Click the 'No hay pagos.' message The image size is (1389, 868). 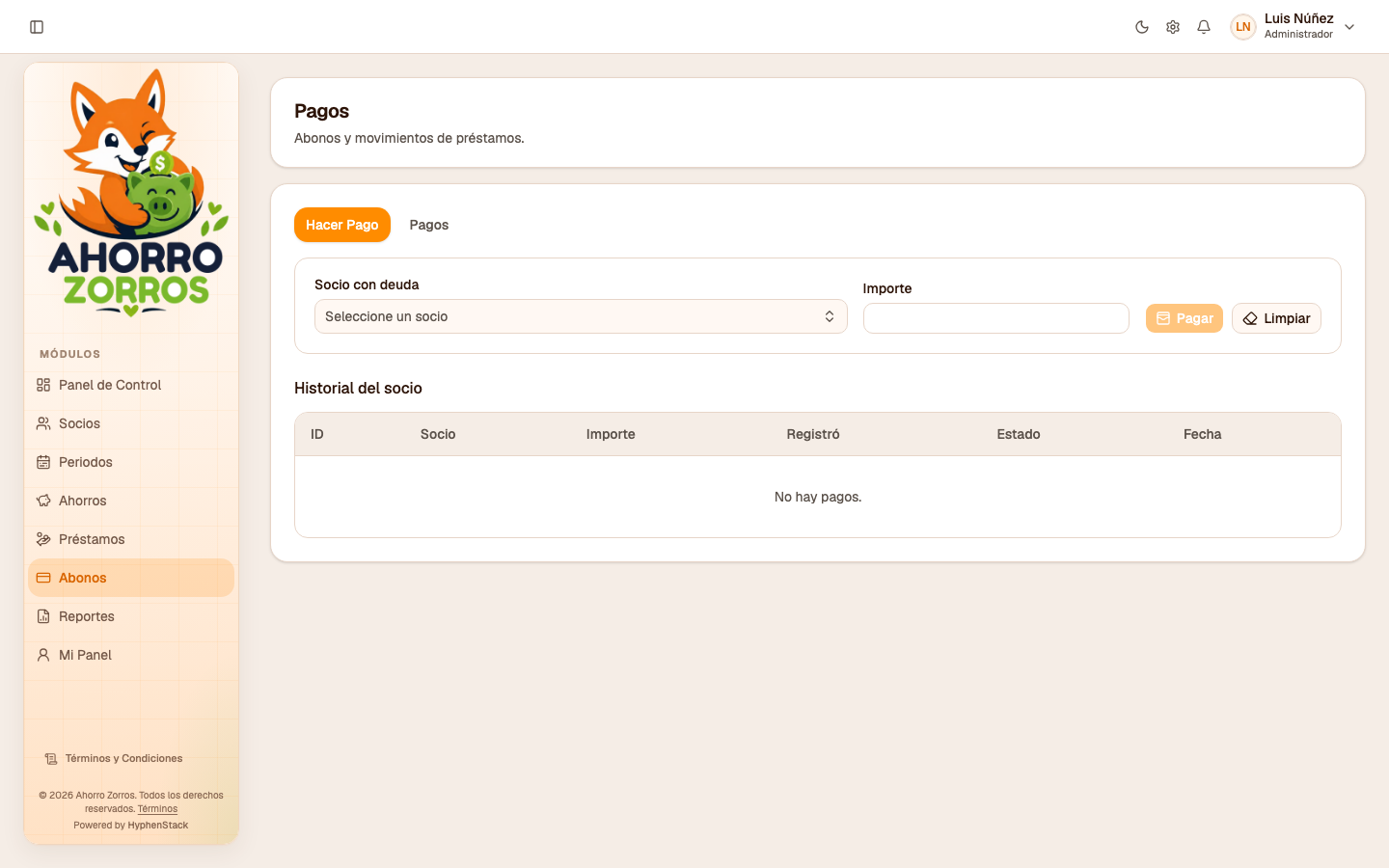click(818, 497)
